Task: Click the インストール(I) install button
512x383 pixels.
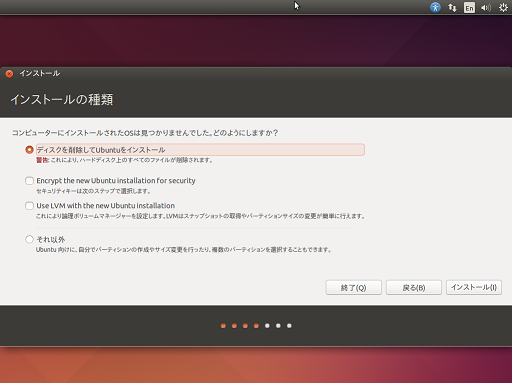Action: point(474,287)
